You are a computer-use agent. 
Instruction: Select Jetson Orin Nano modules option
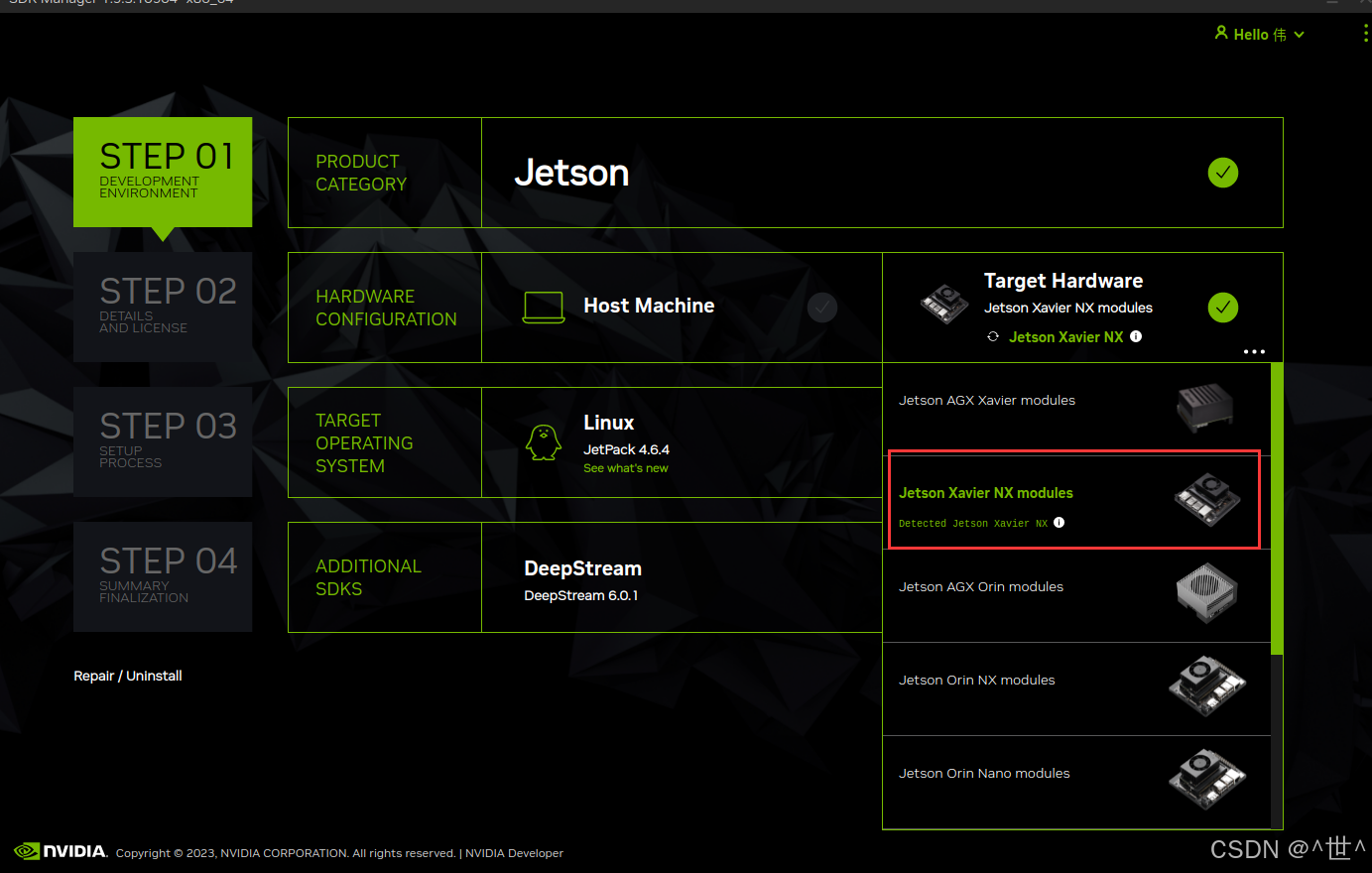[x=1076, y=782]
